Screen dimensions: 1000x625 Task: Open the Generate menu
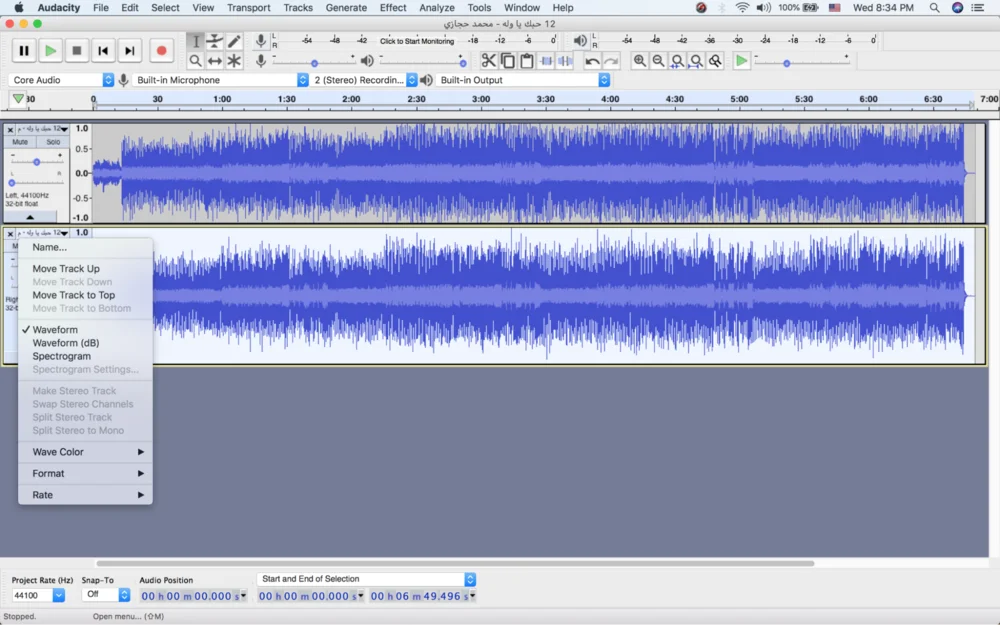(x=346, y=8)
